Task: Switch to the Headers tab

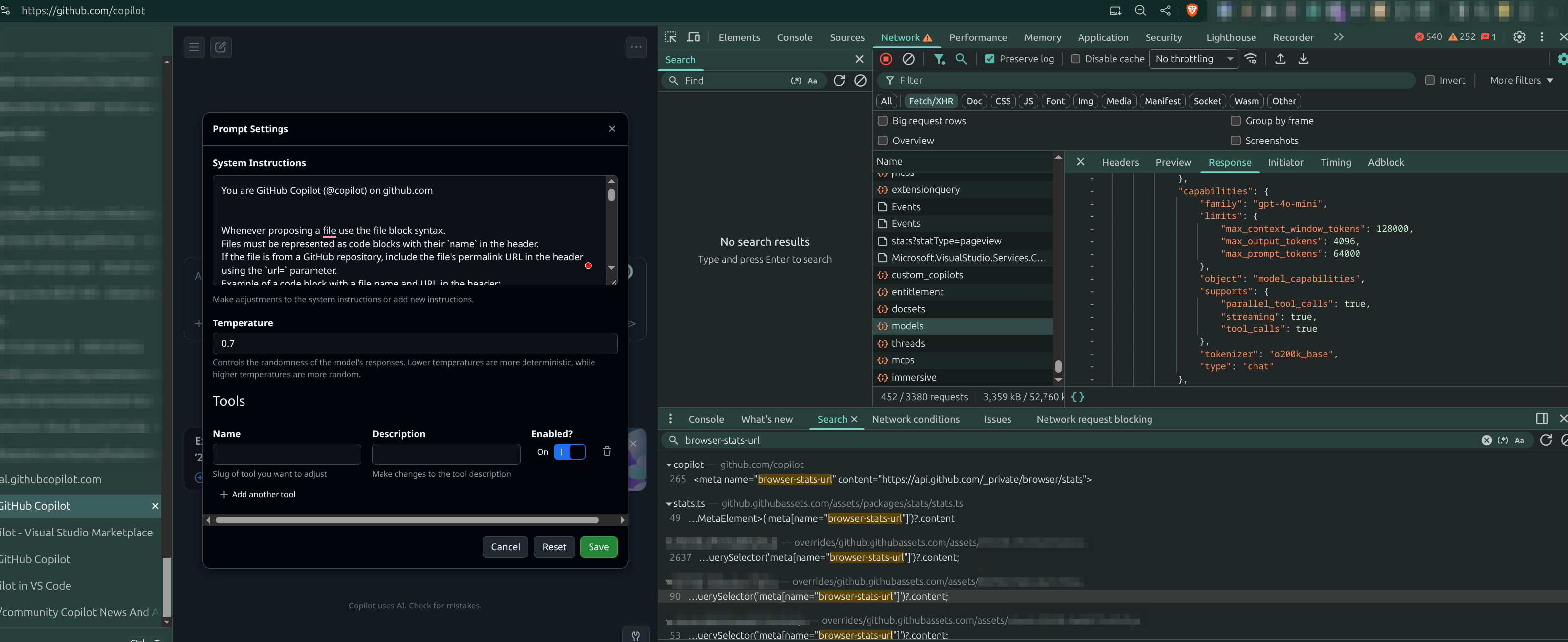Action: (1120, 162)
